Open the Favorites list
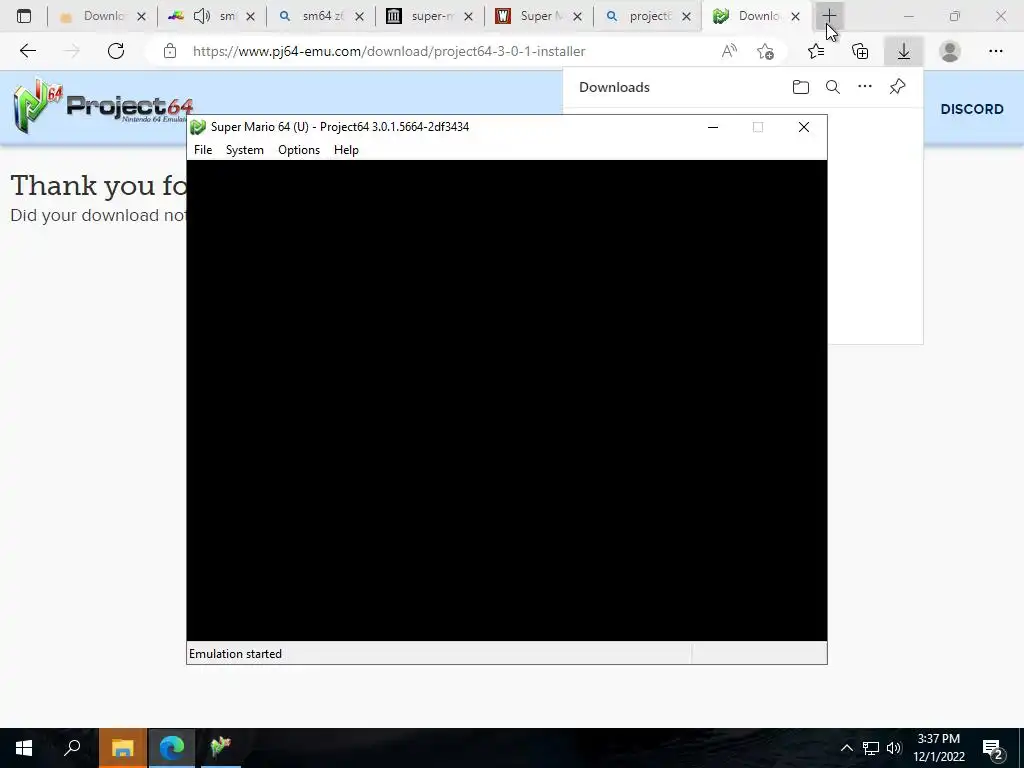Screen dimensions: 1024x768 816,51
